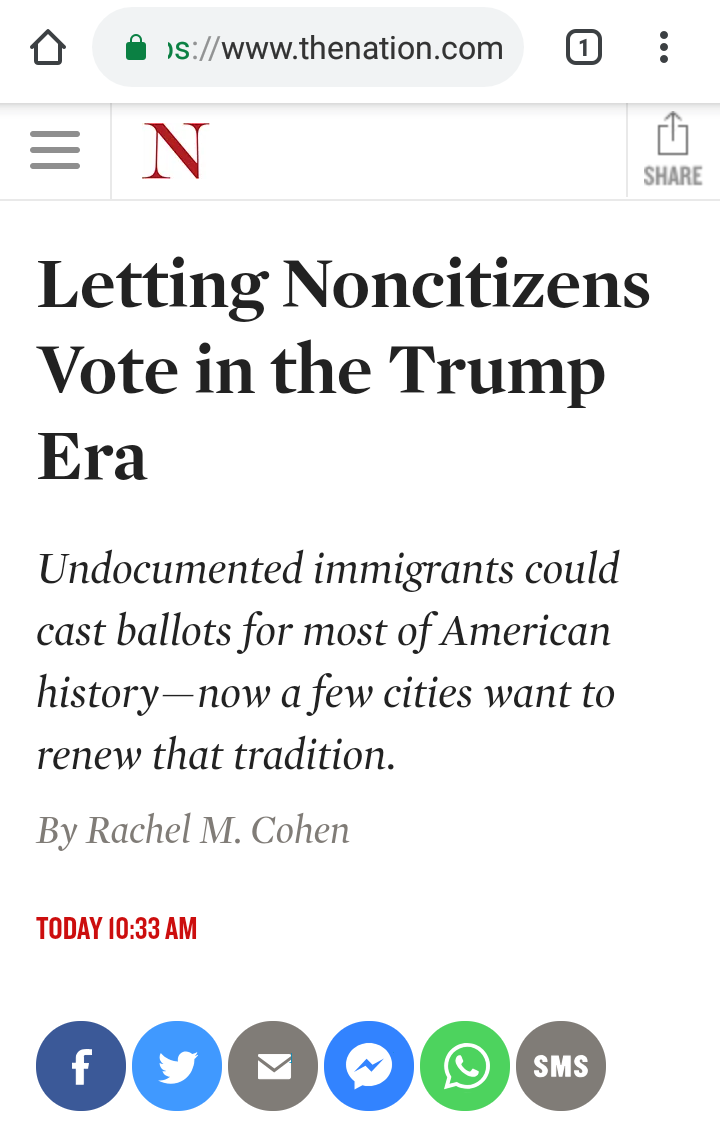Share article on Twitter
720x1139 pixels.
[x=177, y=1066]
